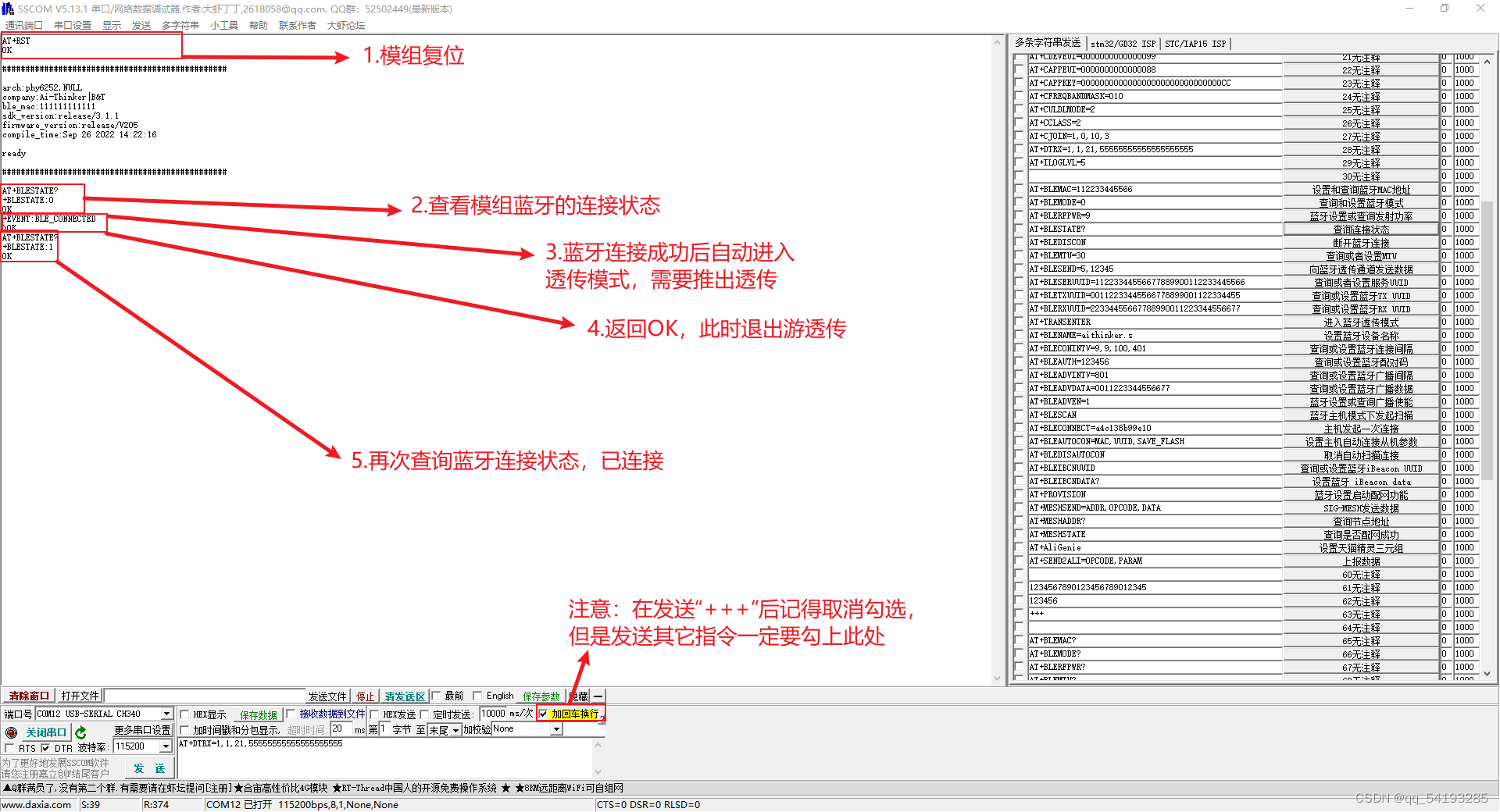Screen dimensions: 1500x812
Task: Switch to the stm32/GD32 ISP tab
Action: tap(1123, 44)
